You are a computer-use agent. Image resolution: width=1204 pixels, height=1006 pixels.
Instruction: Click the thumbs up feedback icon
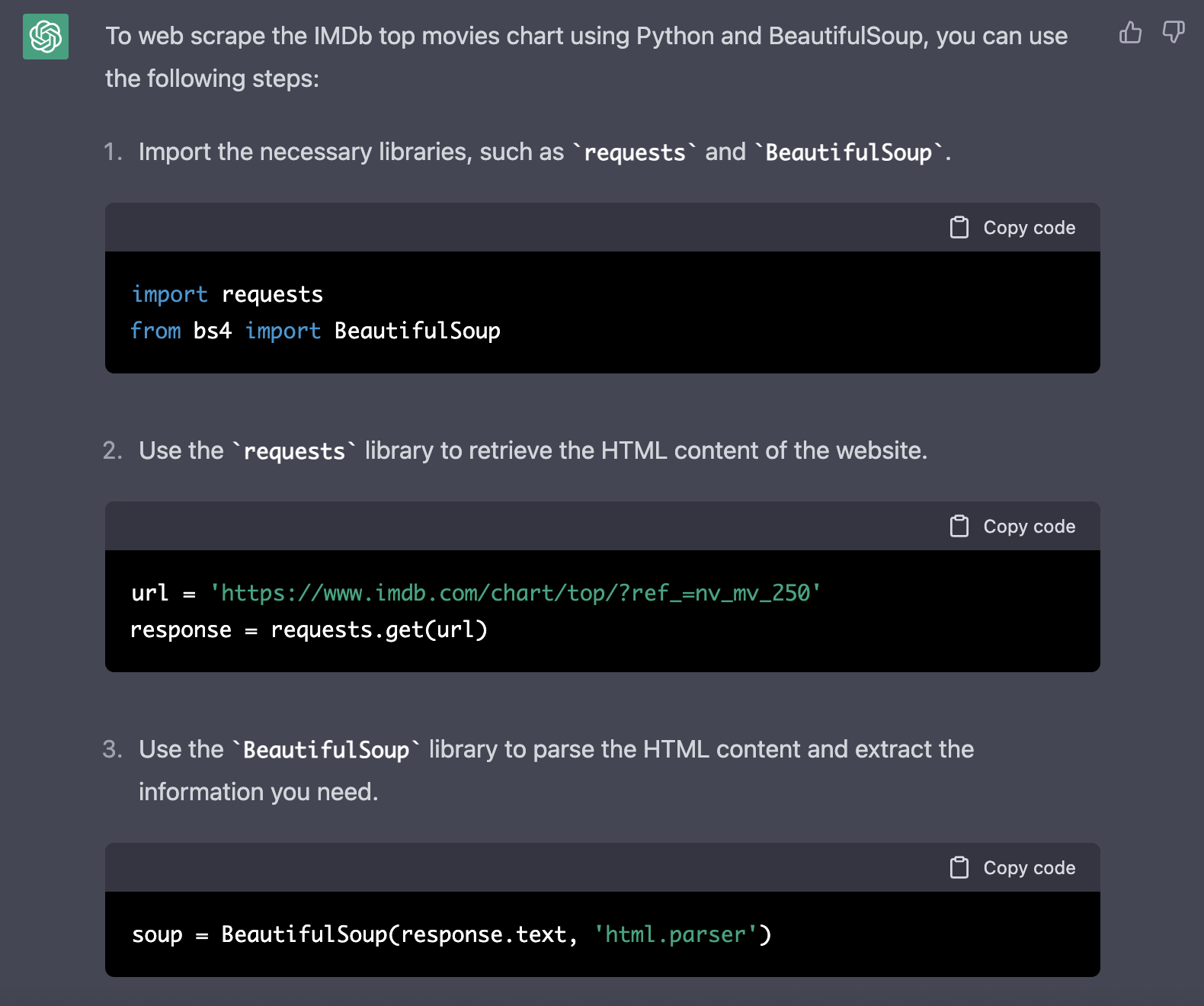point(1130,32)
